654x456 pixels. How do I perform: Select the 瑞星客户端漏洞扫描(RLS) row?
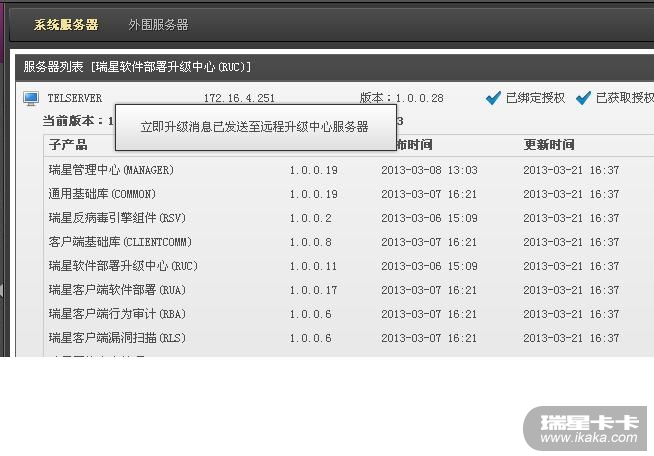(349, 338)
